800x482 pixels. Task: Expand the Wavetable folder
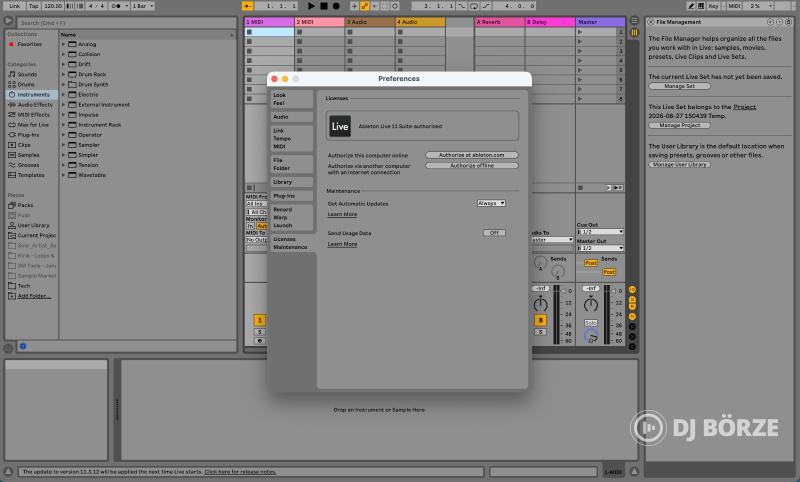click(64, 175)
